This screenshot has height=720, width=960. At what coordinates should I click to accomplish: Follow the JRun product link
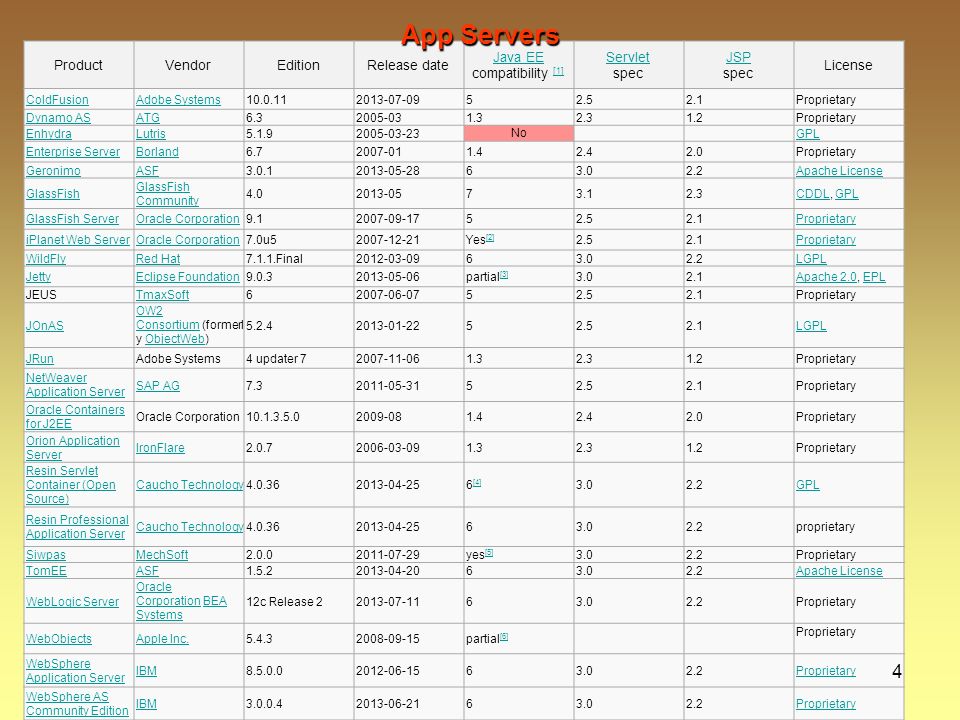click(x=40, y=359)
